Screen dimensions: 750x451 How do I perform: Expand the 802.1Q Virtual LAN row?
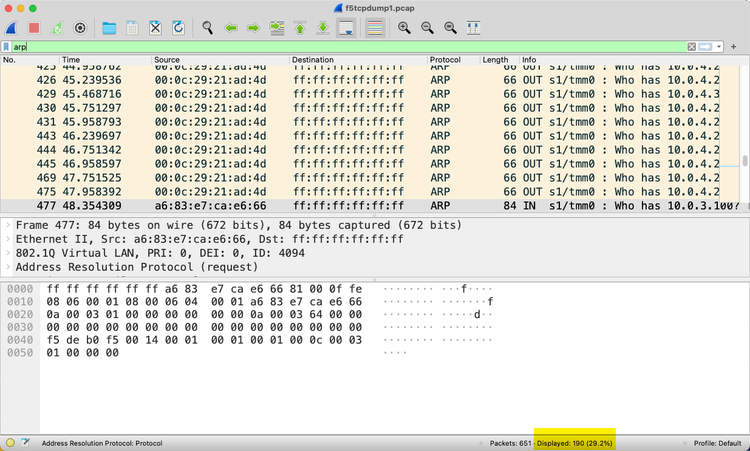tap(9, 254)
